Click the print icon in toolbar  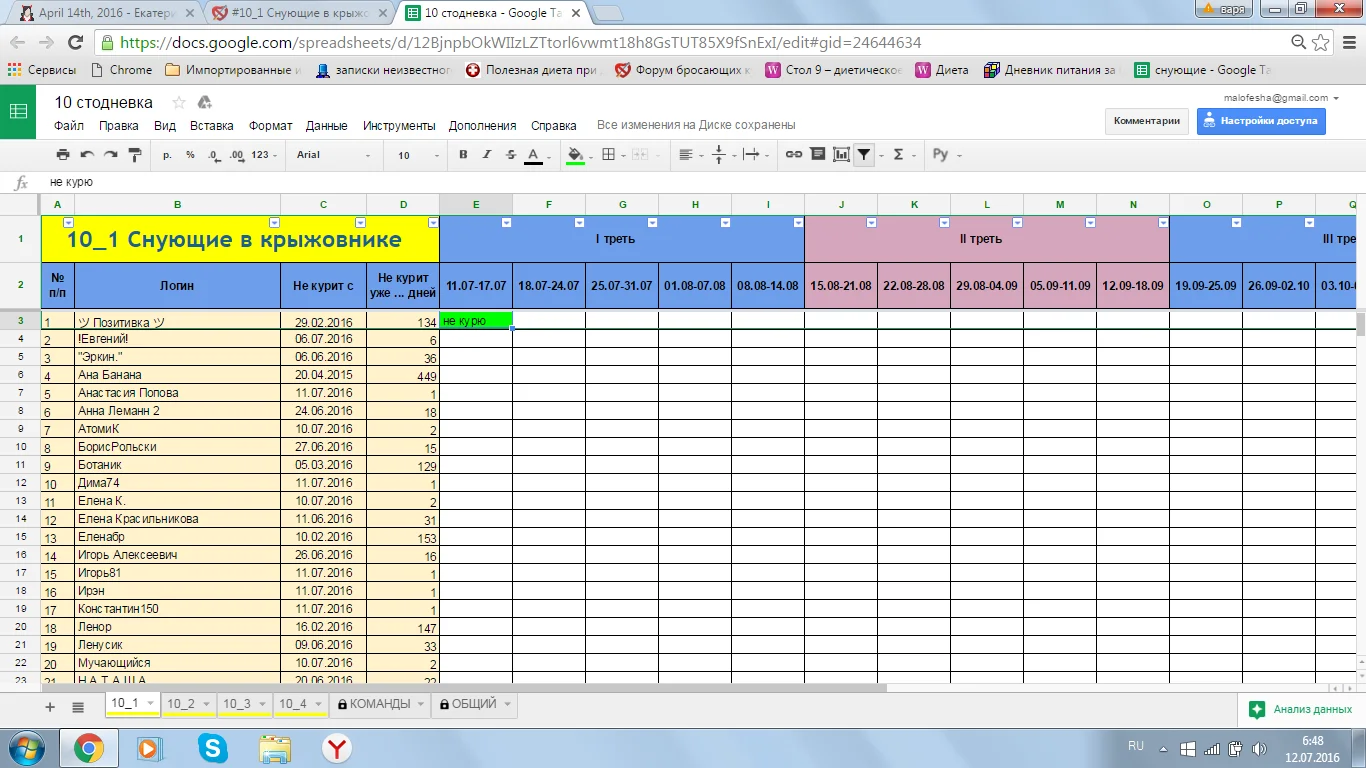(63, 155)
